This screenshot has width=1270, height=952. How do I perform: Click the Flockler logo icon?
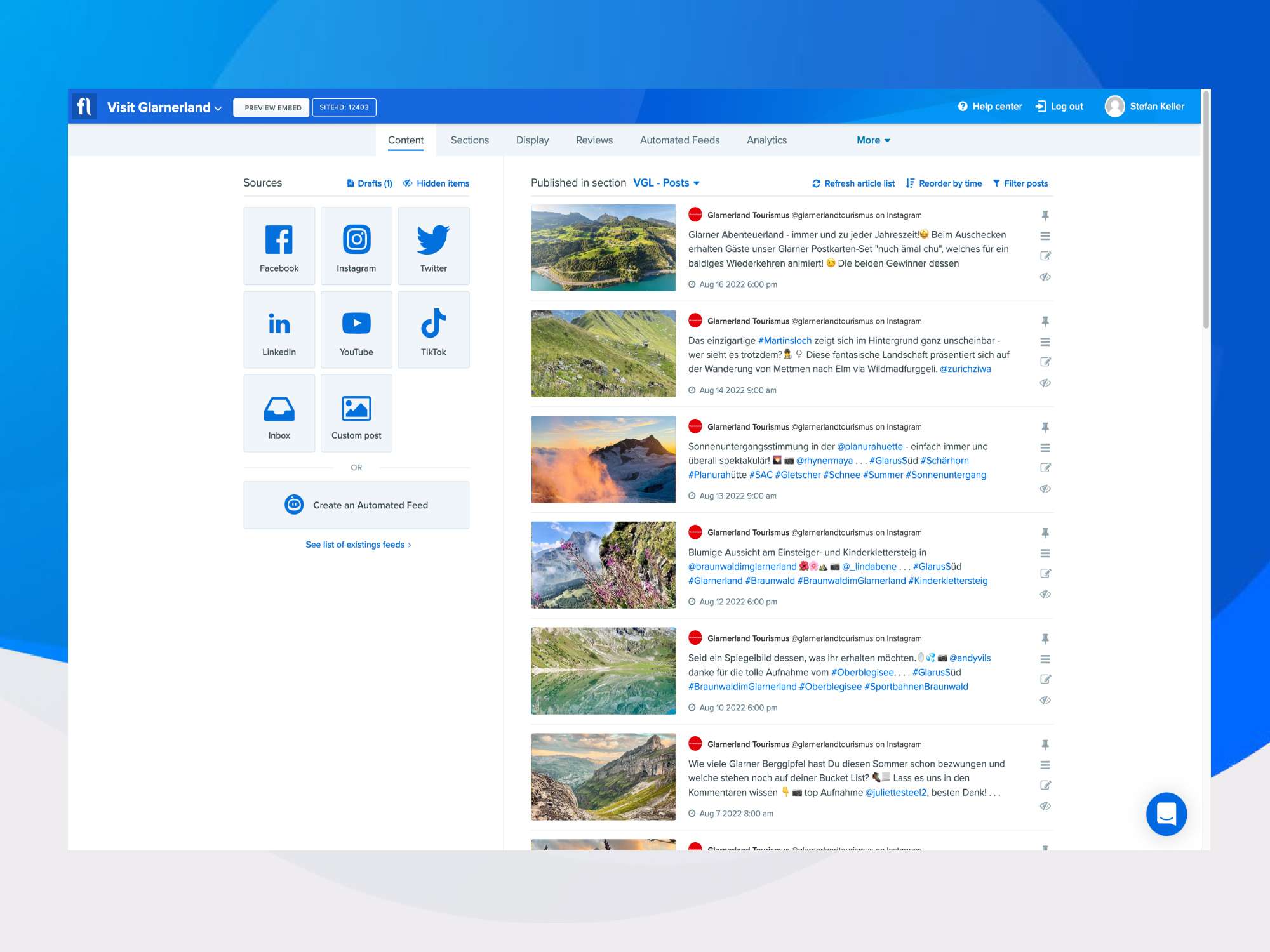(x=84, y=107)
